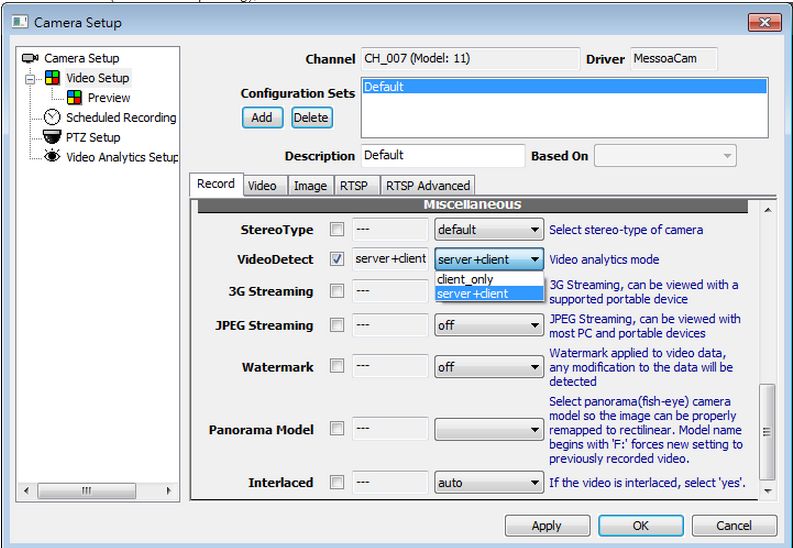Close the Camera Setup window

click(764, 22)
